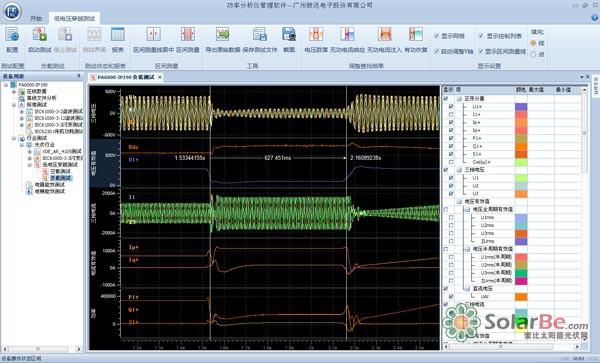
Task: Collapse the 行业测试 tree branch
Action: [14, 138]
